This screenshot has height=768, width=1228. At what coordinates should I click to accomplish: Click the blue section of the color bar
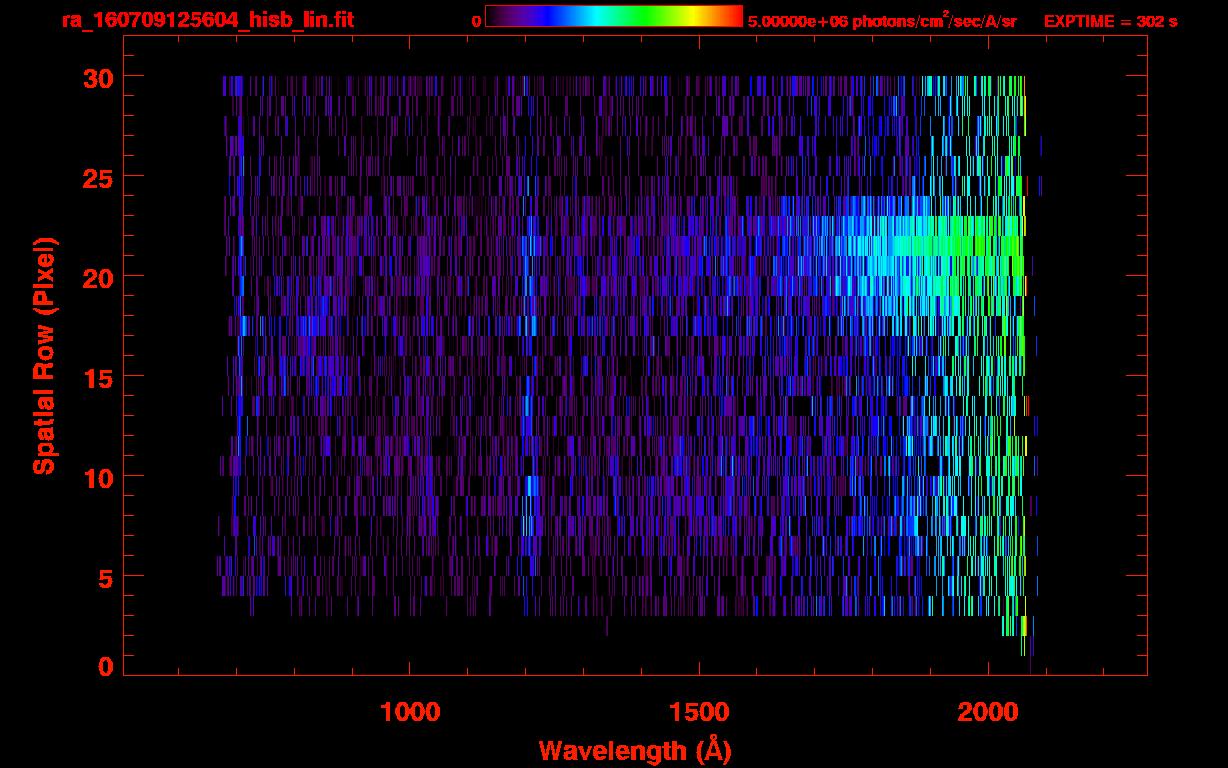pos(545,17)
